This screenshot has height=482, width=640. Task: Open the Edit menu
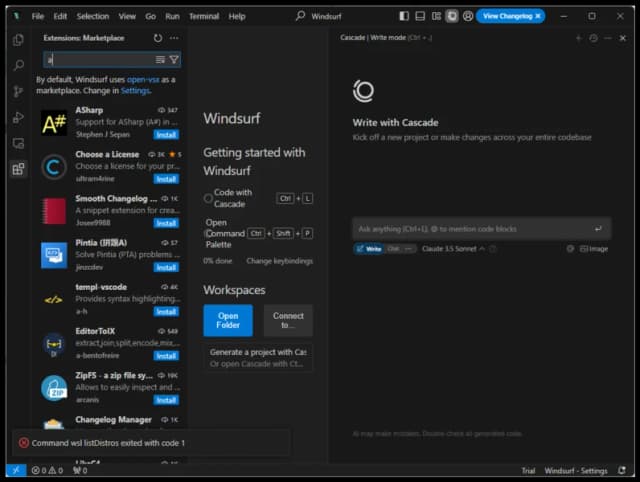tap(60, 16)
